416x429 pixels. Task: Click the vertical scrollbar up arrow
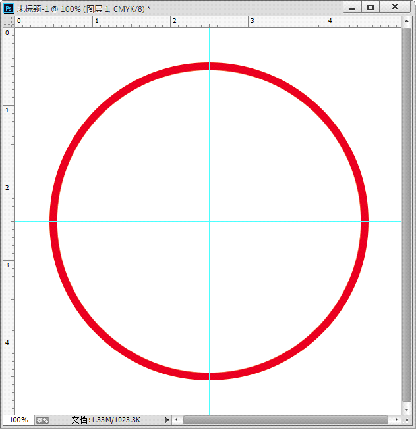point(406,21)
